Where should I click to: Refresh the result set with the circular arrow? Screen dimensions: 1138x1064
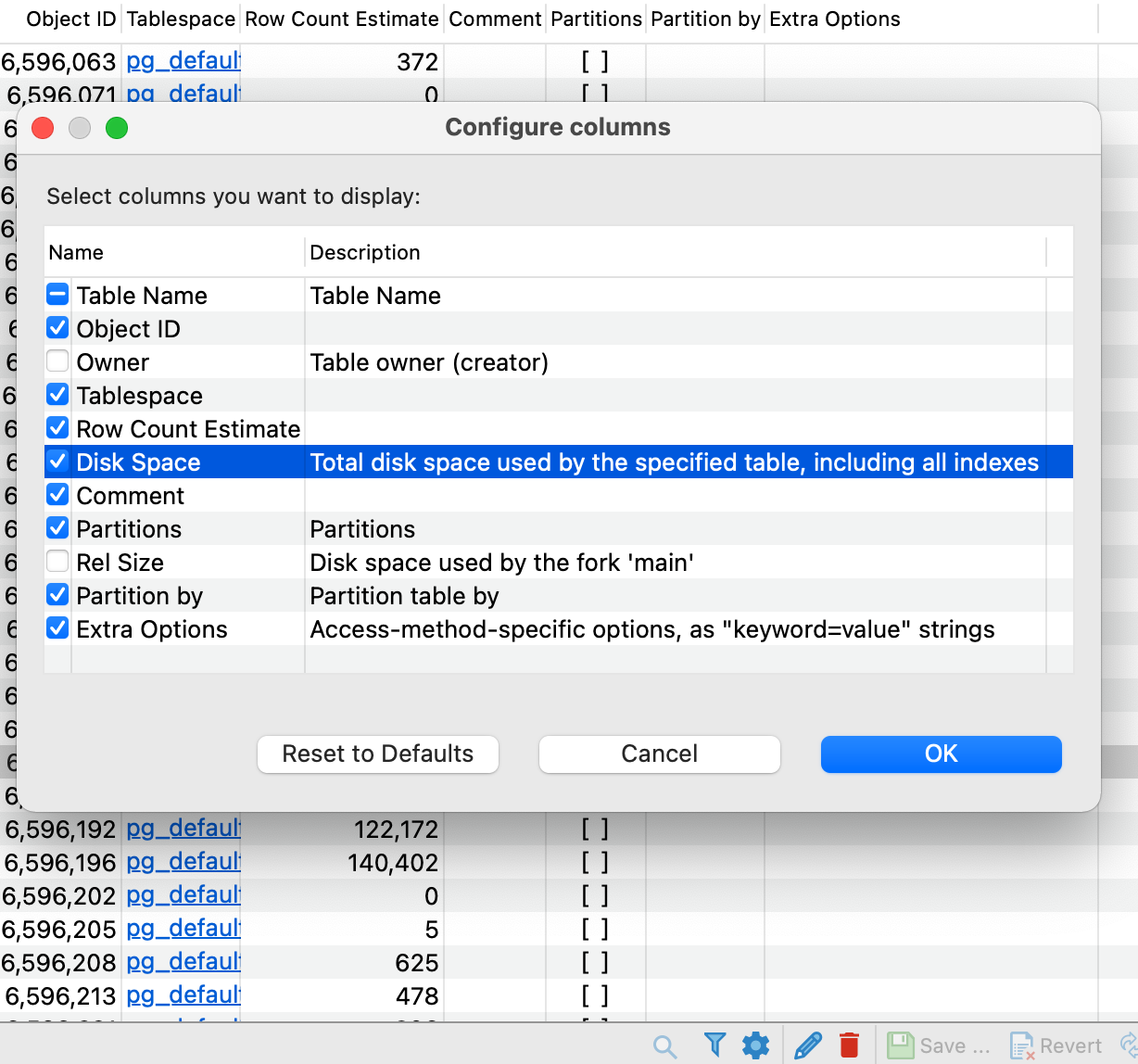pyautogui.click(x=1131, y=1045)
